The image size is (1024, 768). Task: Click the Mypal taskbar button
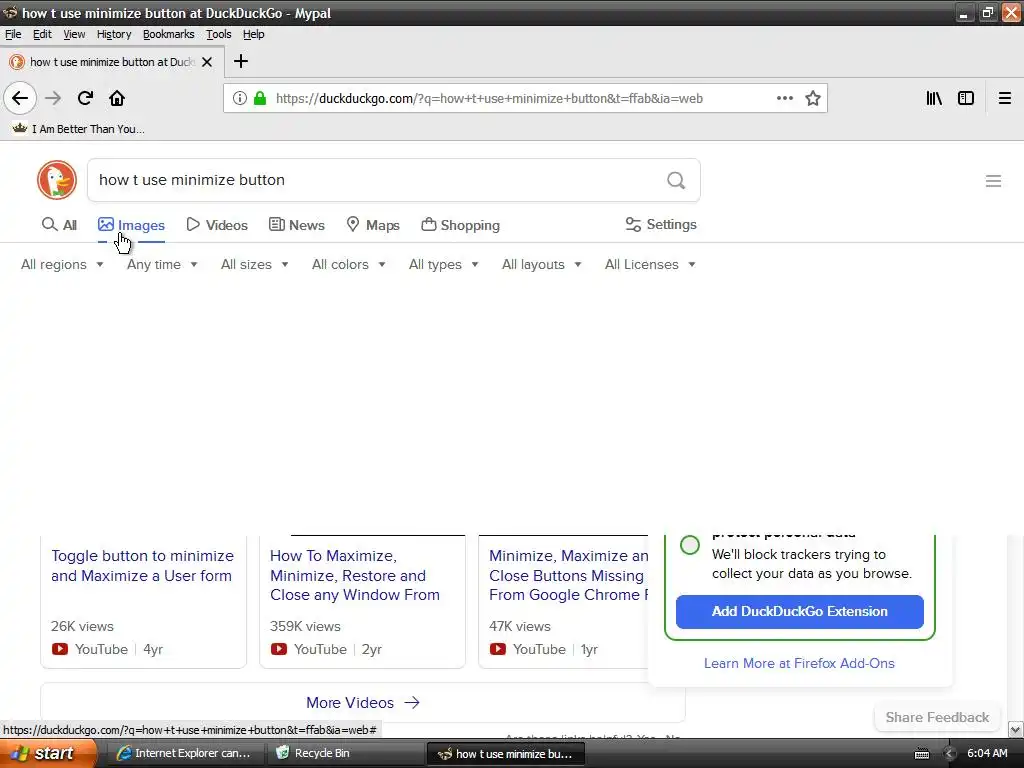click(x=505, y=754)
